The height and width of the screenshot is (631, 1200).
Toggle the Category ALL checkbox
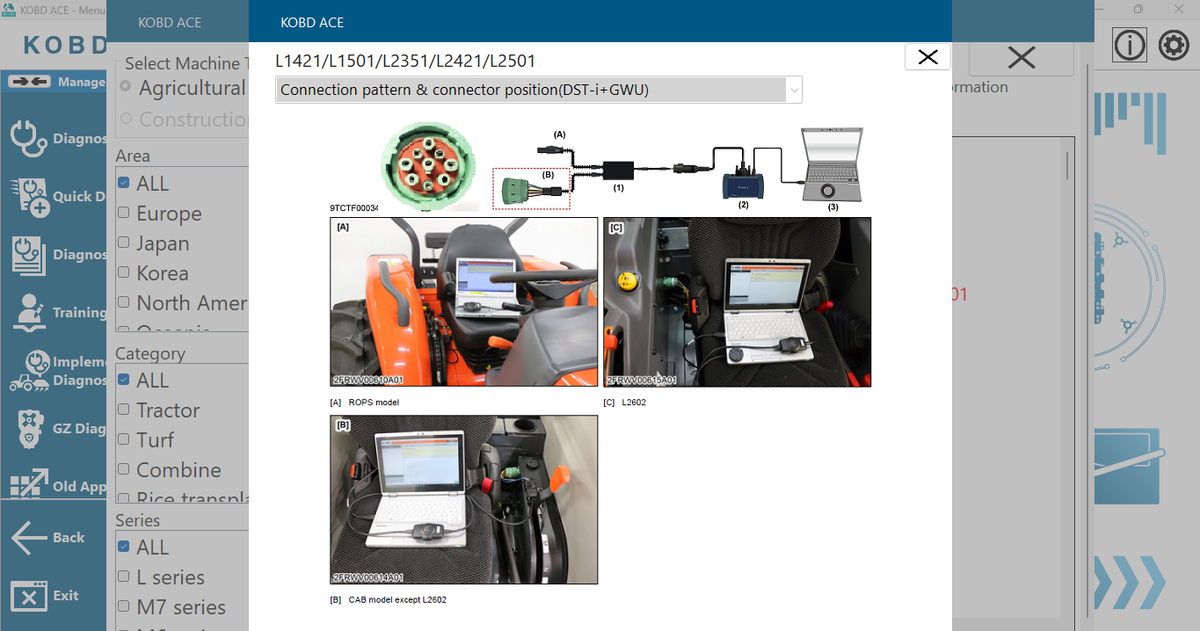124,380
